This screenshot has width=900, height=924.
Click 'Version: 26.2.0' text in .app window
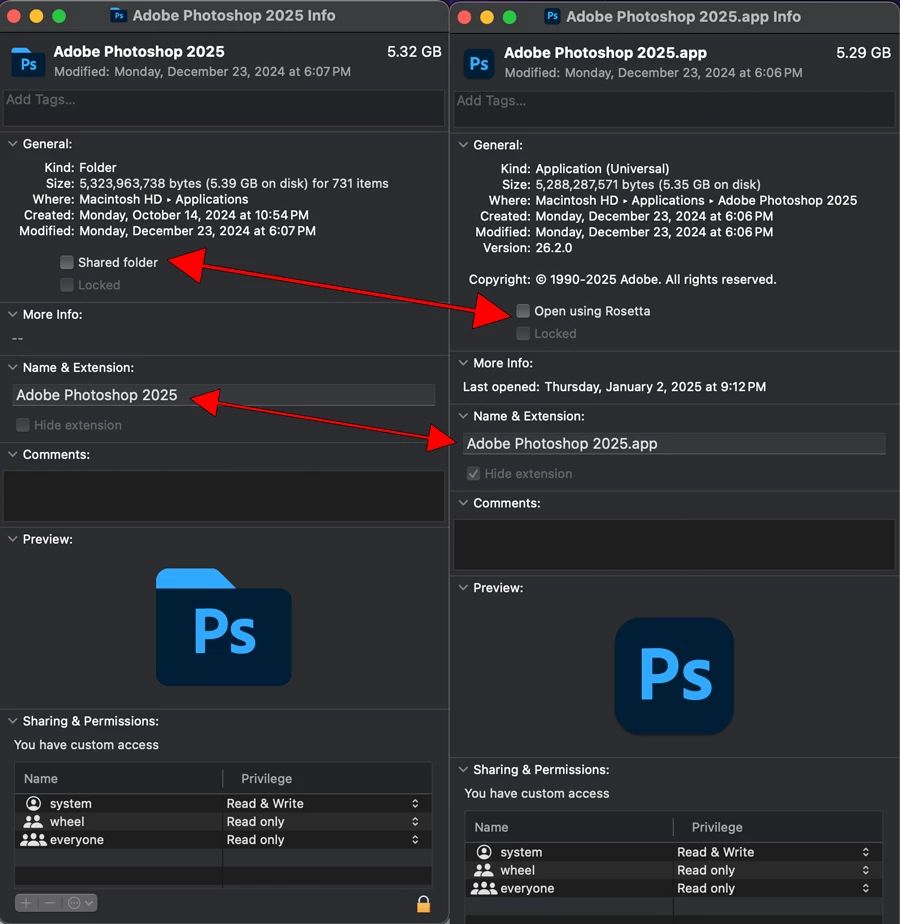click(x=528, y=248)
